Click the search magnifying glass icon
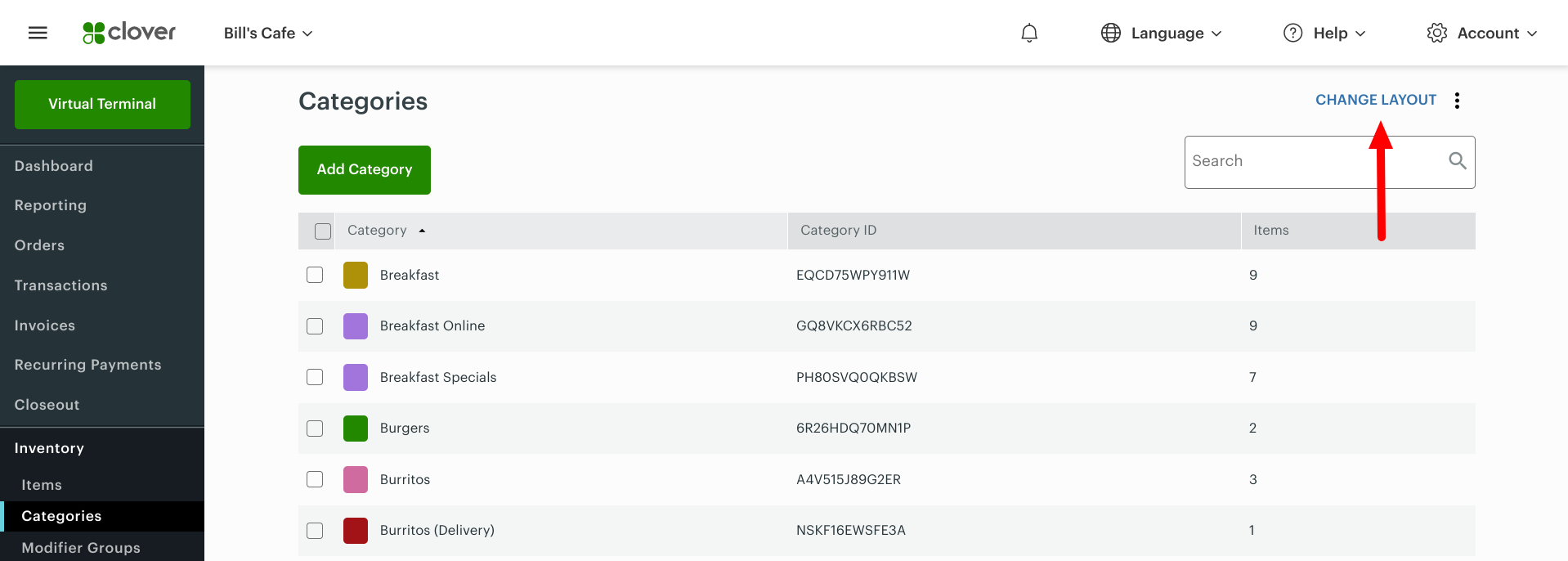Screen dimensions: 1568x561 coord(1457,161)
